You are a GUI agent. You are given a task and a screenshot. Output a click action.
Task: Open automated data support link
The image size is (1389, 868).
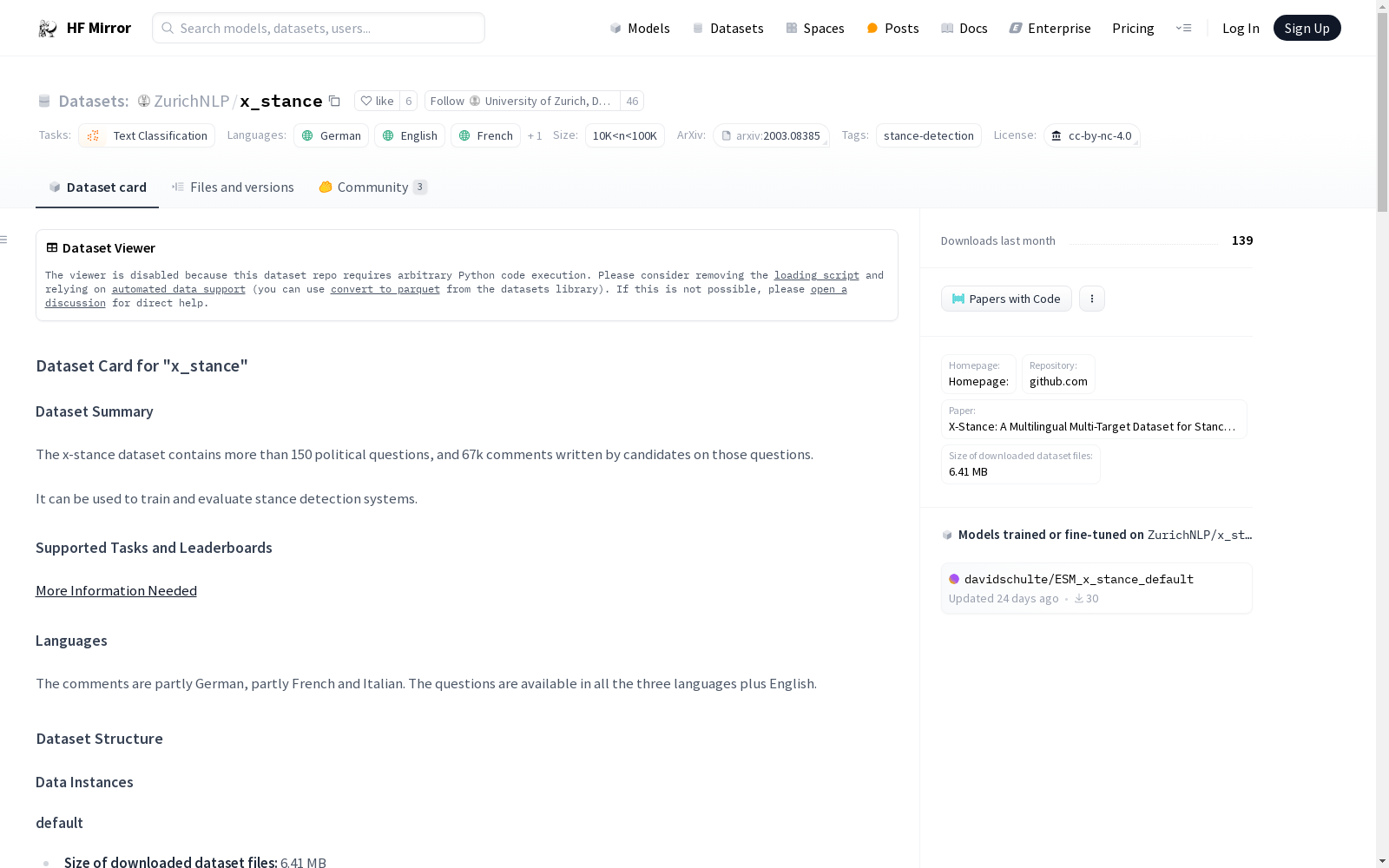click(179, 289)
